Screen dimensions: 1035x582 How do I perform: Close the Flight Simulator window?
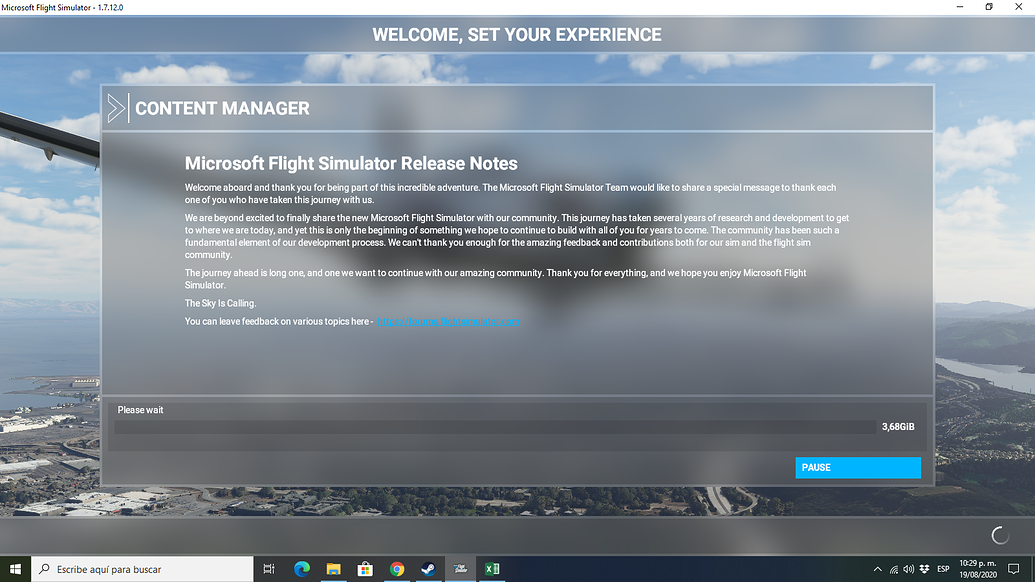[x=1018, y=7]
